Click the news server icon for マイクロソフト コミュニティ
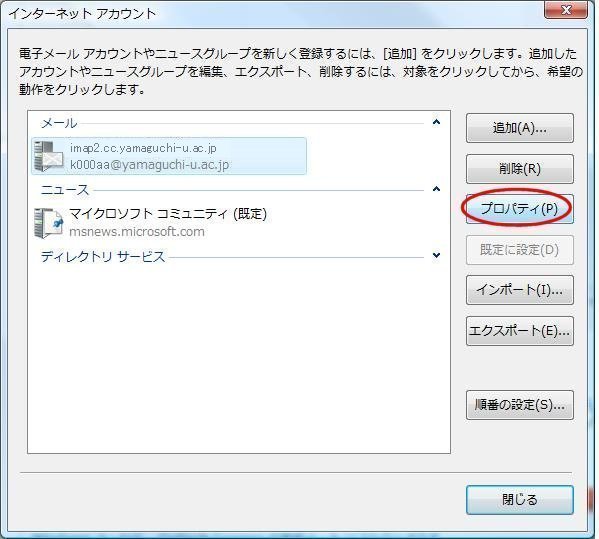Image resolution: width=599 pixels, height=539 pixels. (49, 223)
